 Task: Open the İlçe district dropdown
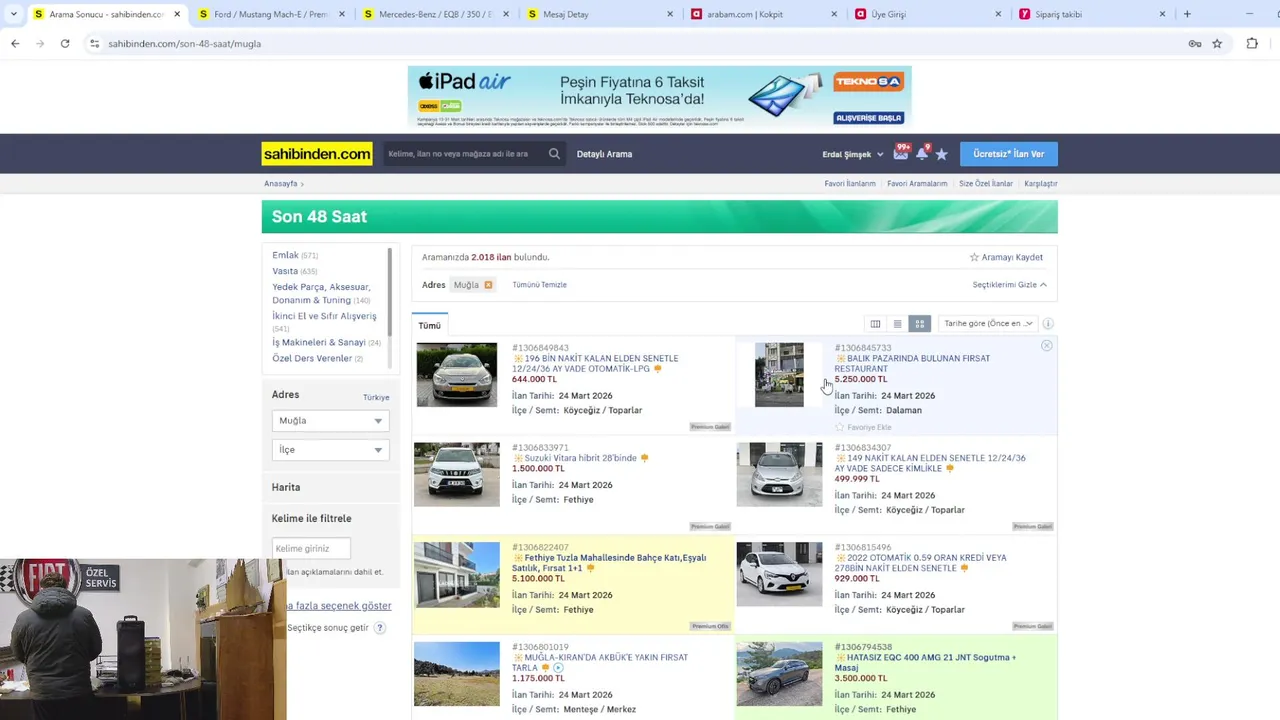point(330,450)
